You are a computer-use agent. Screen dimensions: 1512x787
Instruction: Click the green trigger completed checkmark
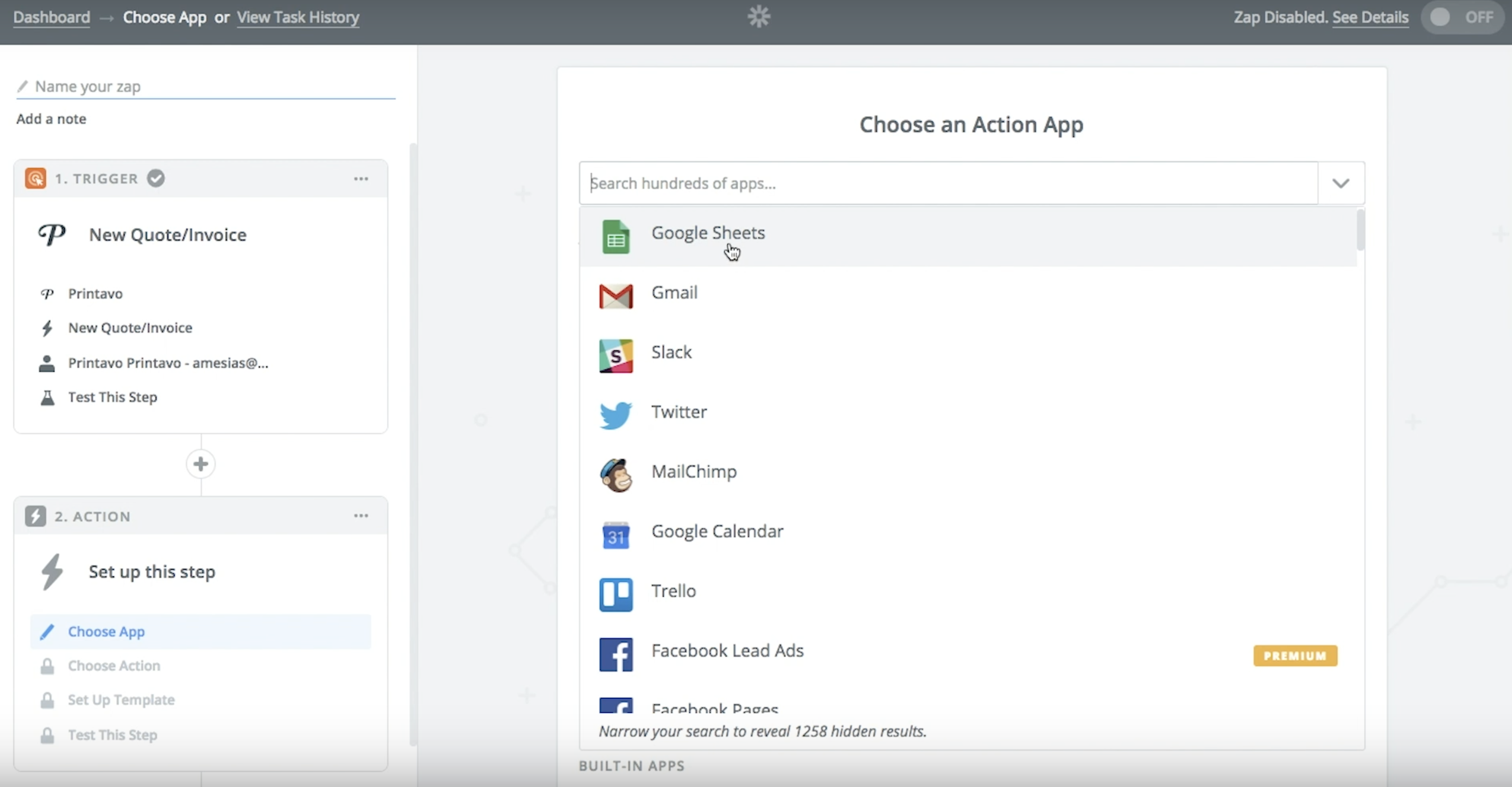pos(155,178)
